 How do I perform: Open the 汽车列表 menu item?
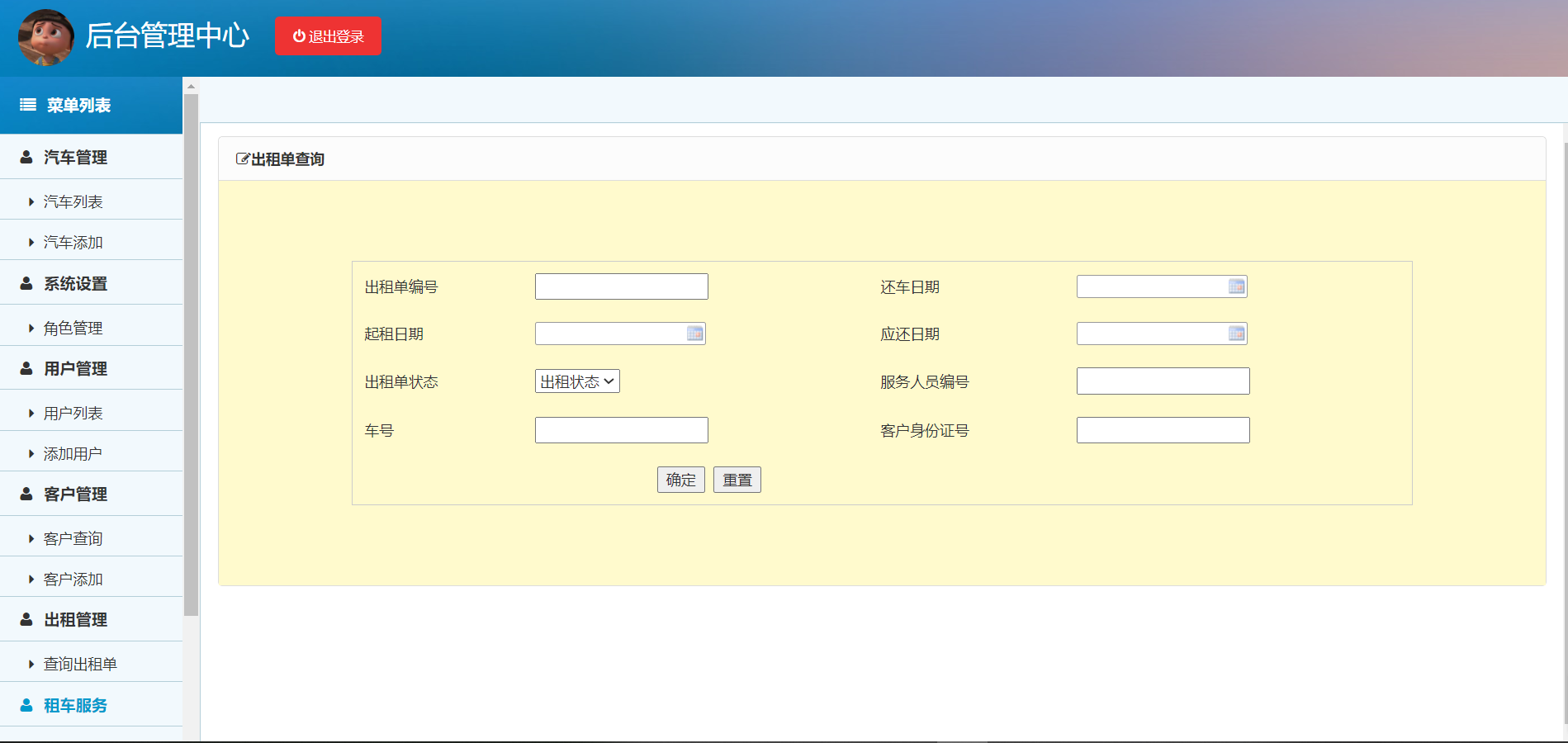91,201
